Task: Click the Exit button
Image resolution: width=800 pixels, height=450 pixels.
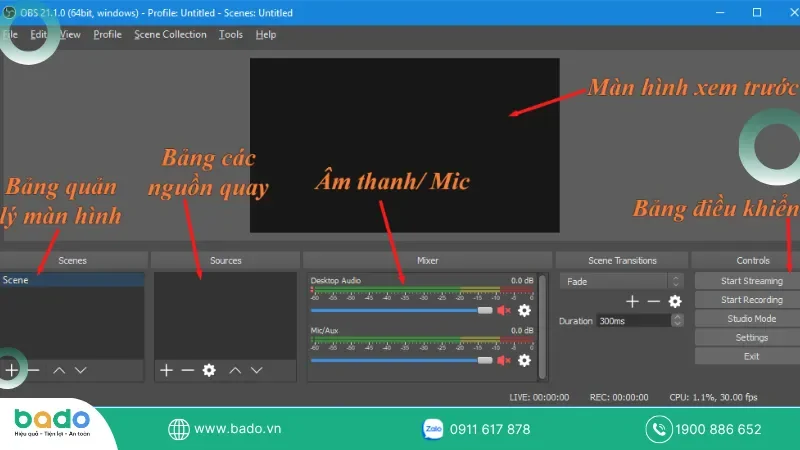Action: (747, 356)
